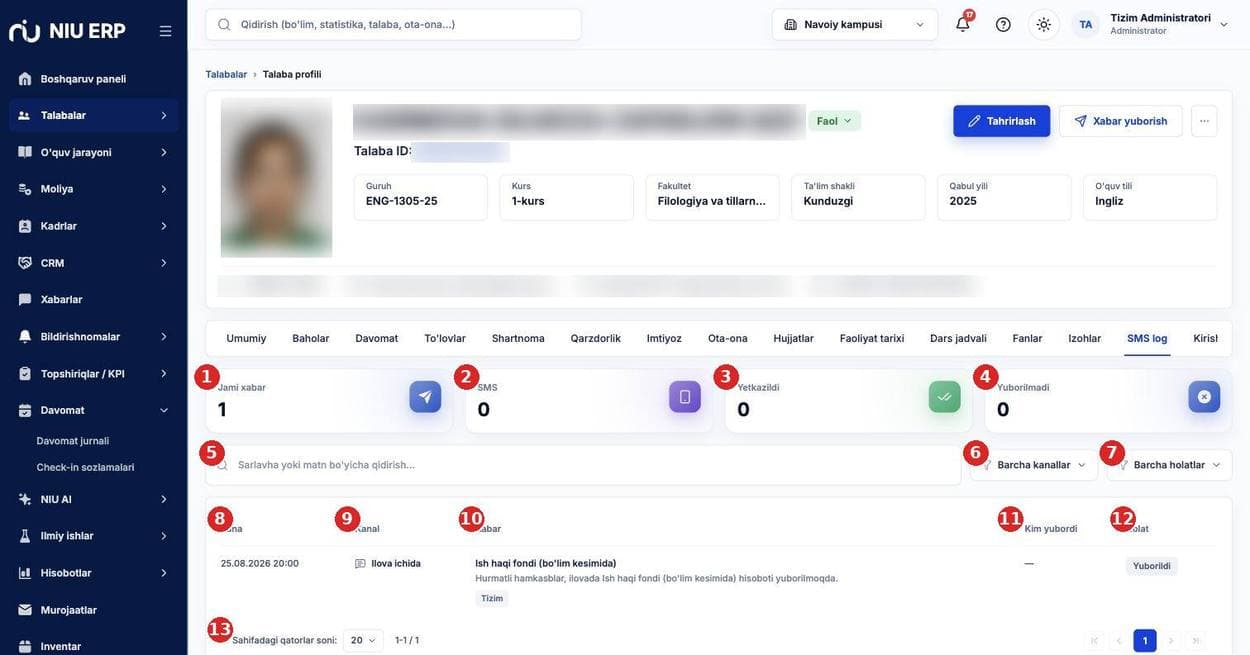
Task: Click the Yuborilmadi cross icon
Action: click(x=1204, y=397)
